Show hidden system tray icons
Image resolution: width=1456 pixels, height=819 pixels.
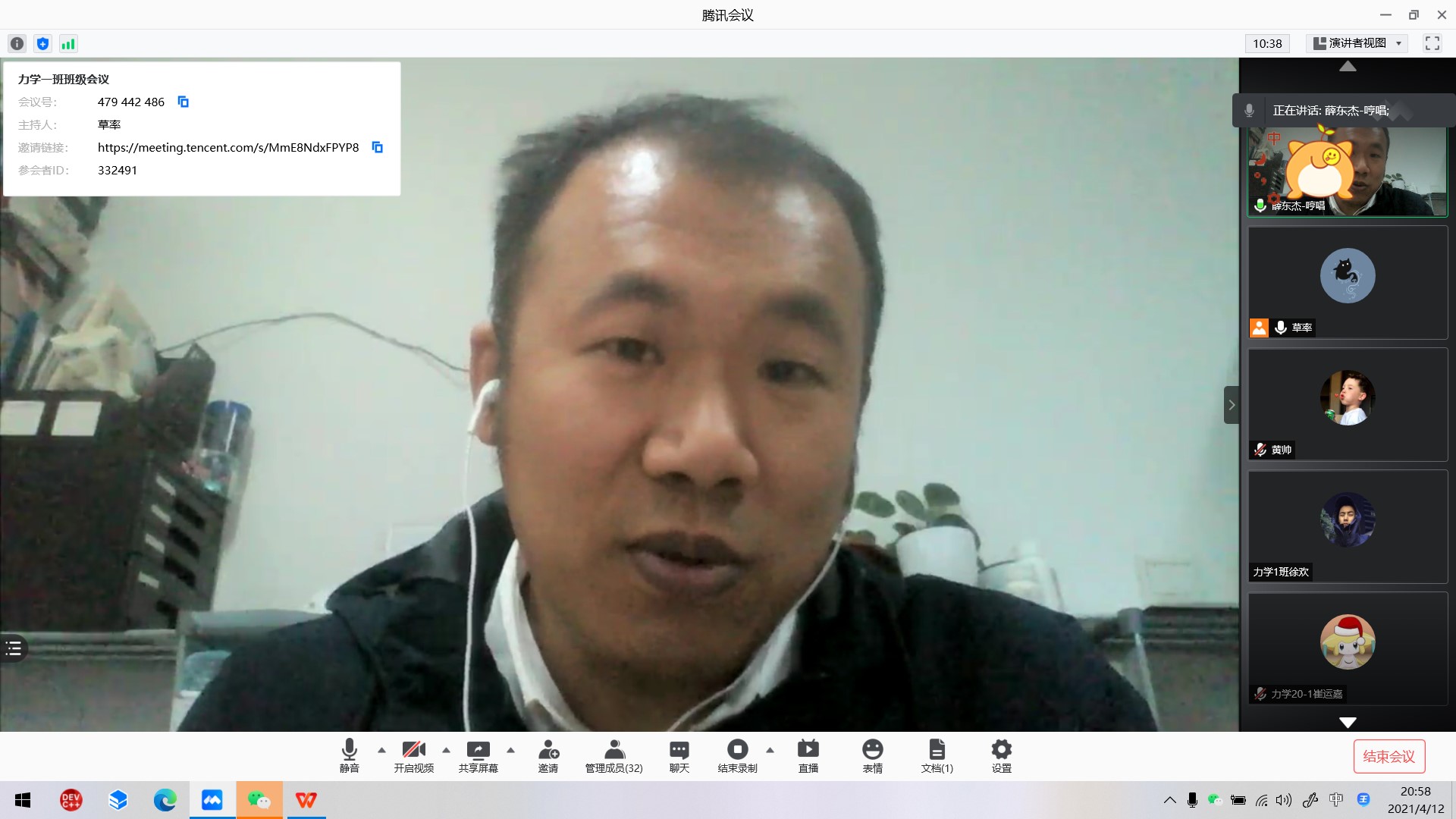click(1170, 800)
